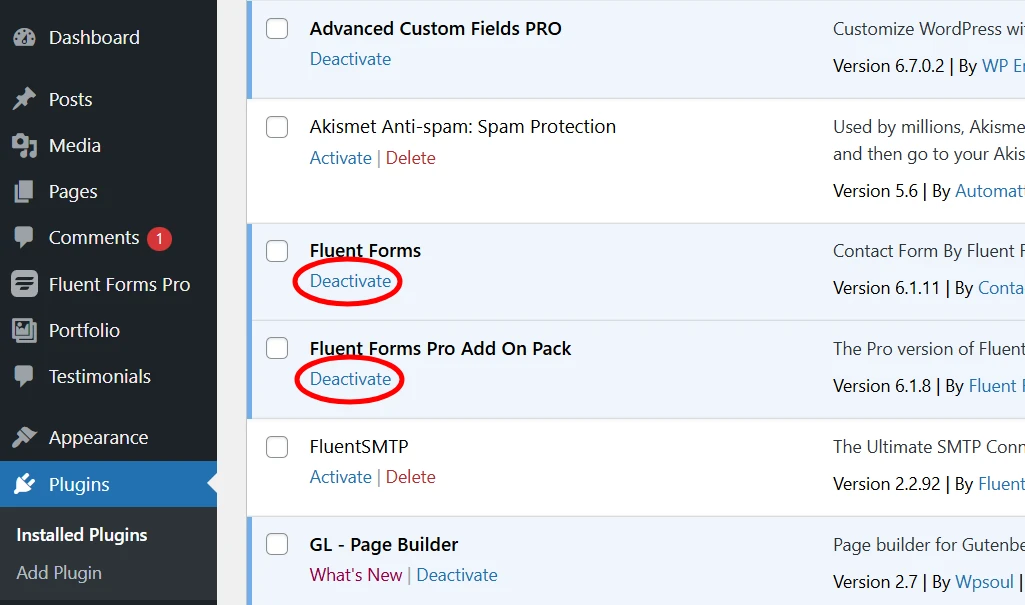The image size is (1025, 605).
Task: Select the FluentSMTP row checkbox
Action: [277, 446]
